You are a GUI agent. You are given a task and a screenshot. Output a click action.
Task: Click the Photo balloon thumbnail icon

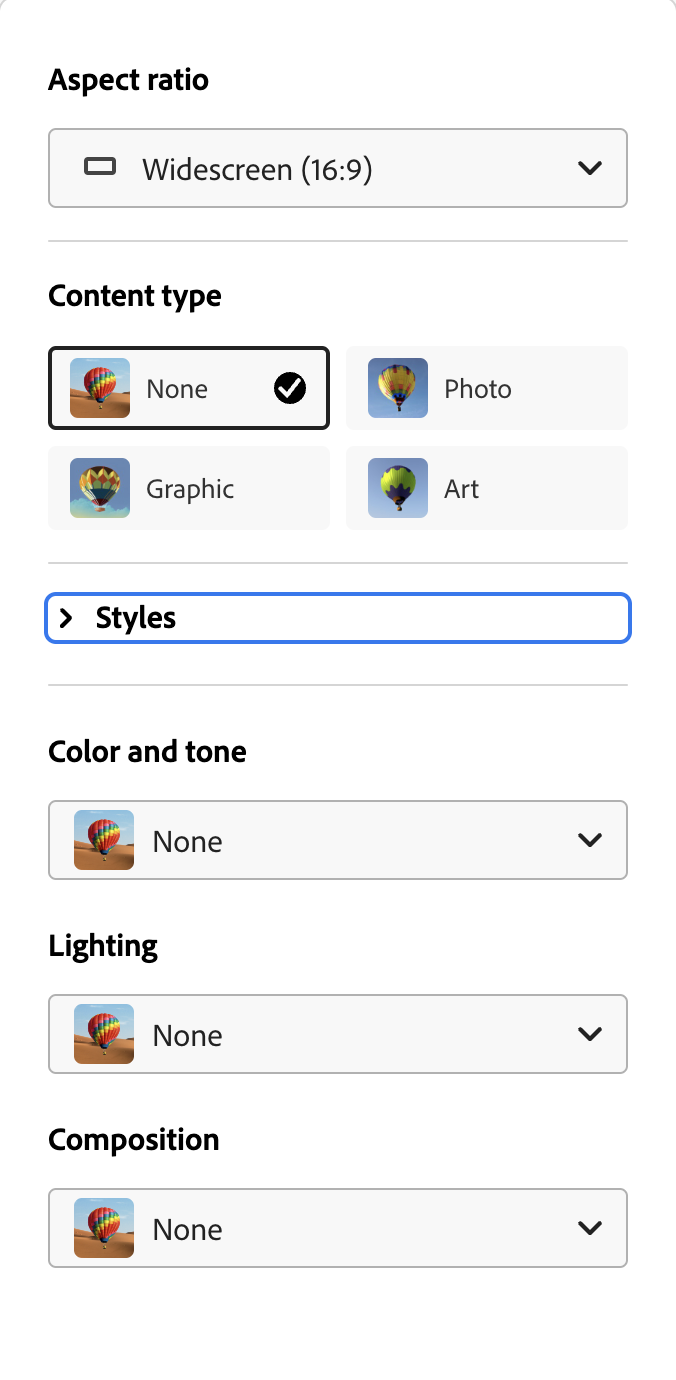click(398, 388)
